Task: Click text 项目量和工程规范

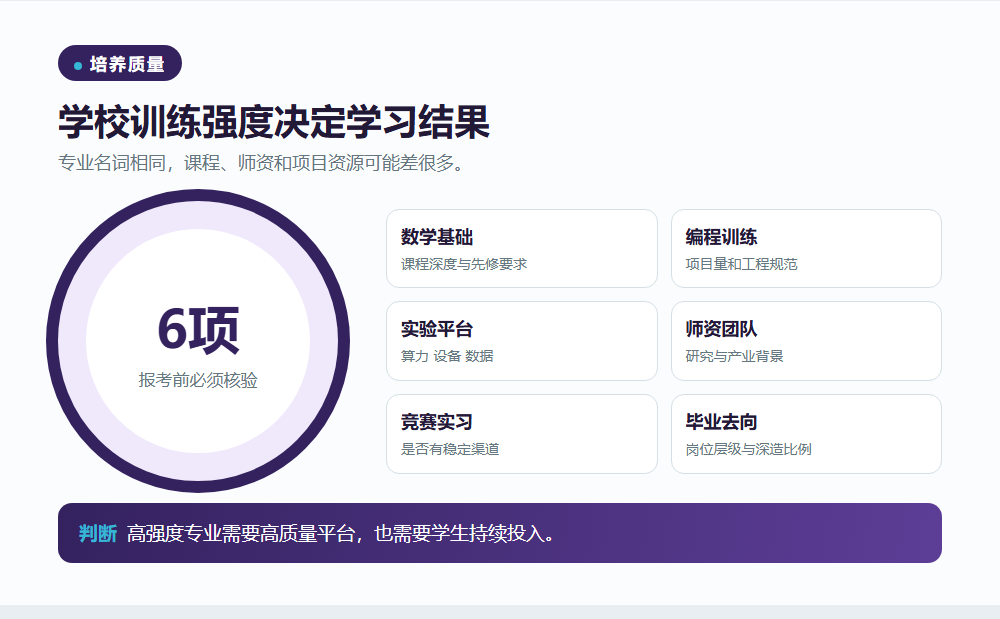Action: [x=742, y=264]
